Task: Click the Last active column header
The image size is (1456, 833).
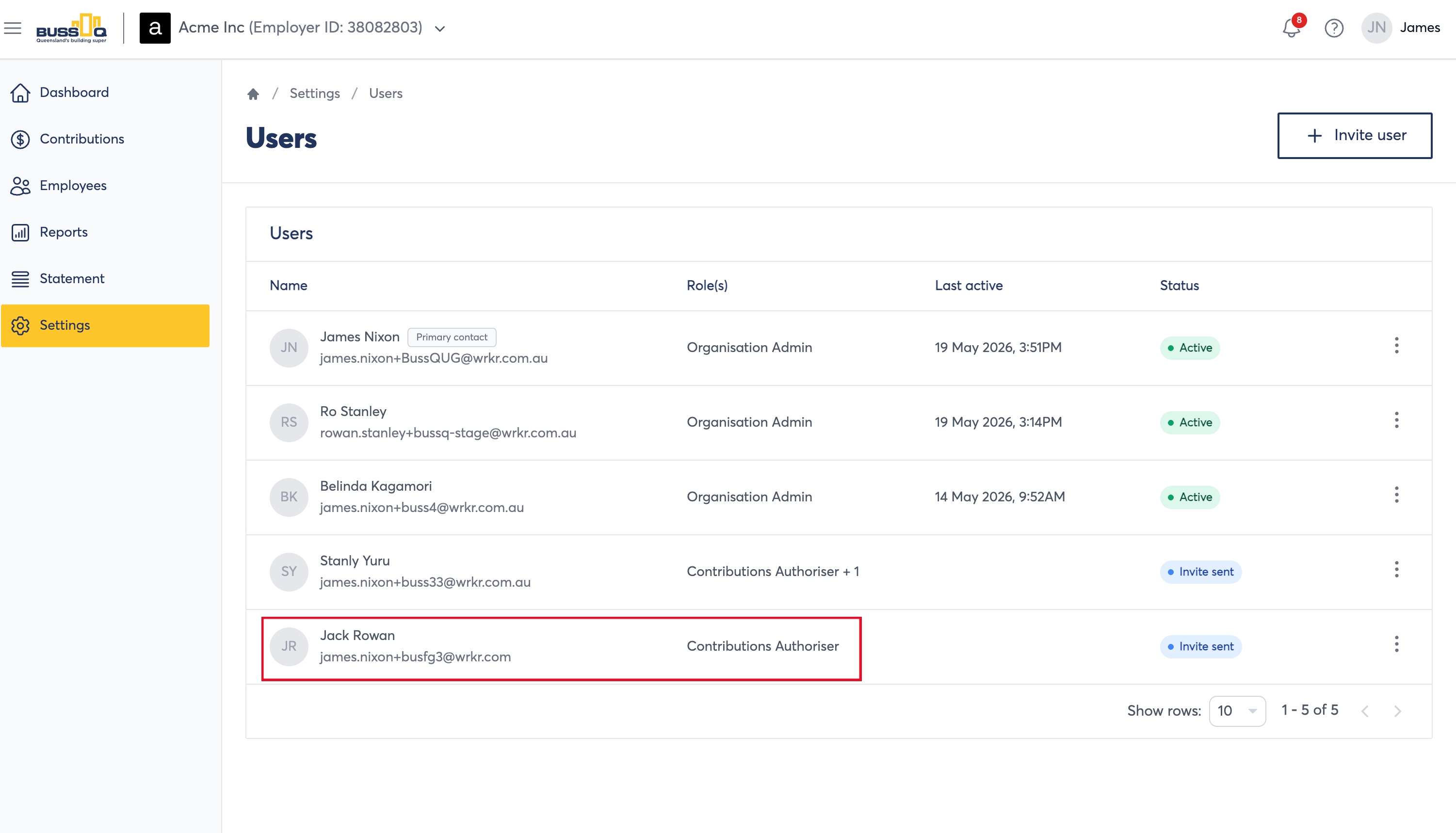Action: (x=969, y=286)
